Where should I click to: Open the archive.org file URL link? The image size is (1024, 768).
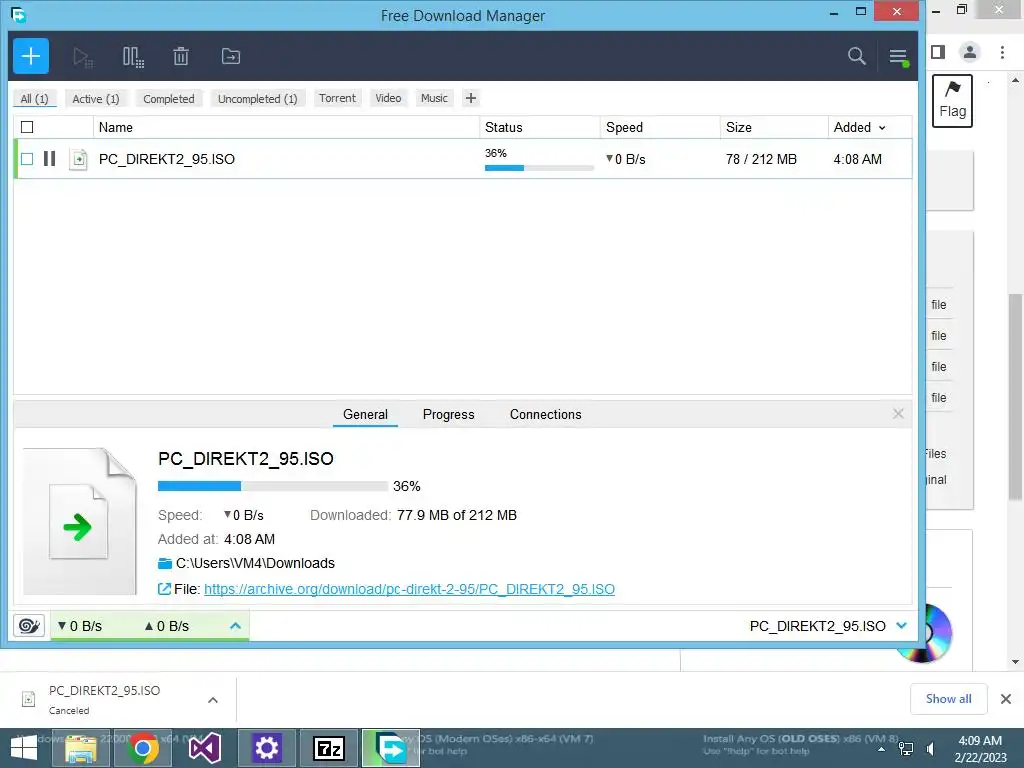(x=409, y=589)
